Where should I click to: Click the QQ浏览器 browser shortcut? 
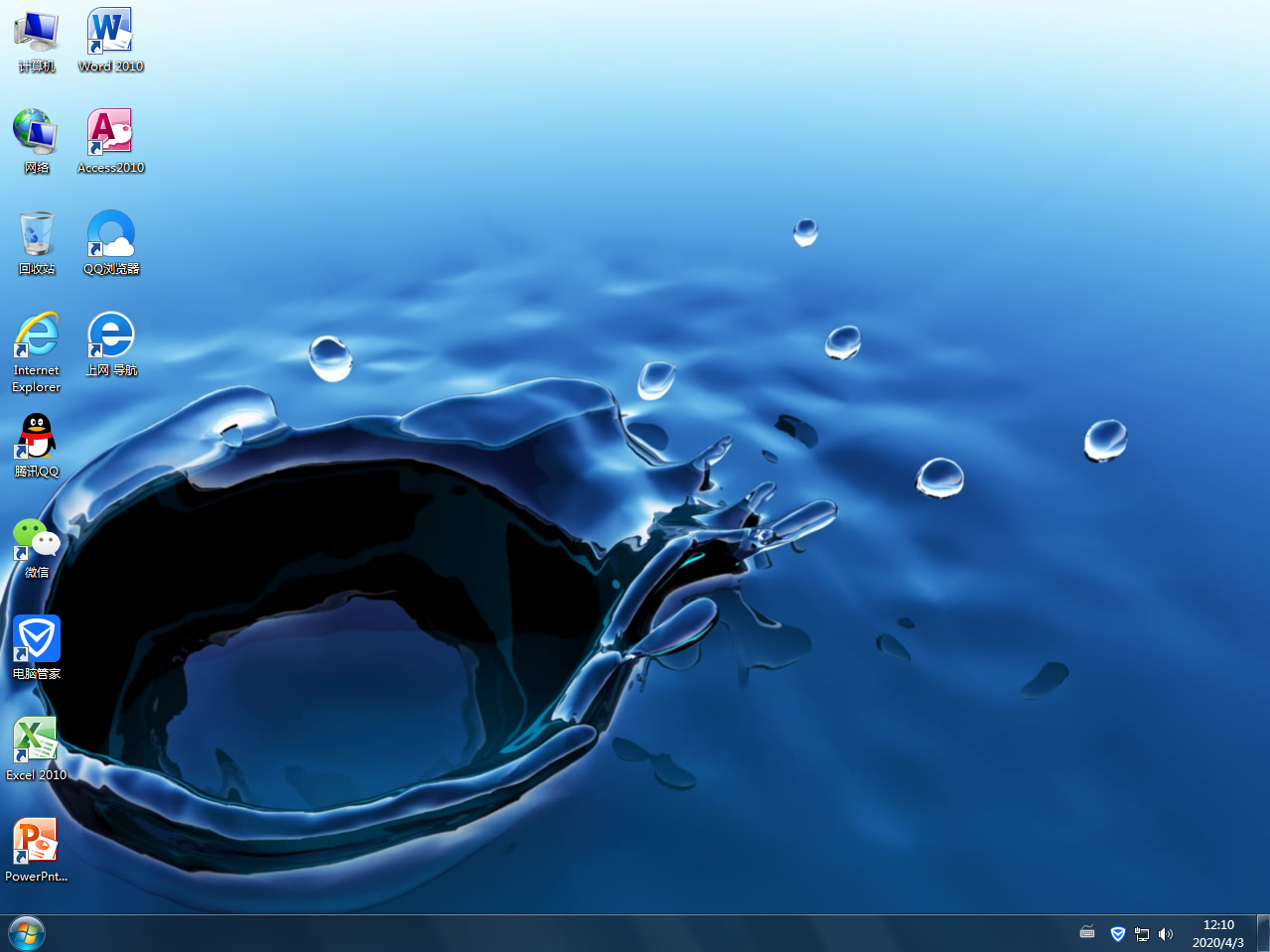[x=110, y=234]
